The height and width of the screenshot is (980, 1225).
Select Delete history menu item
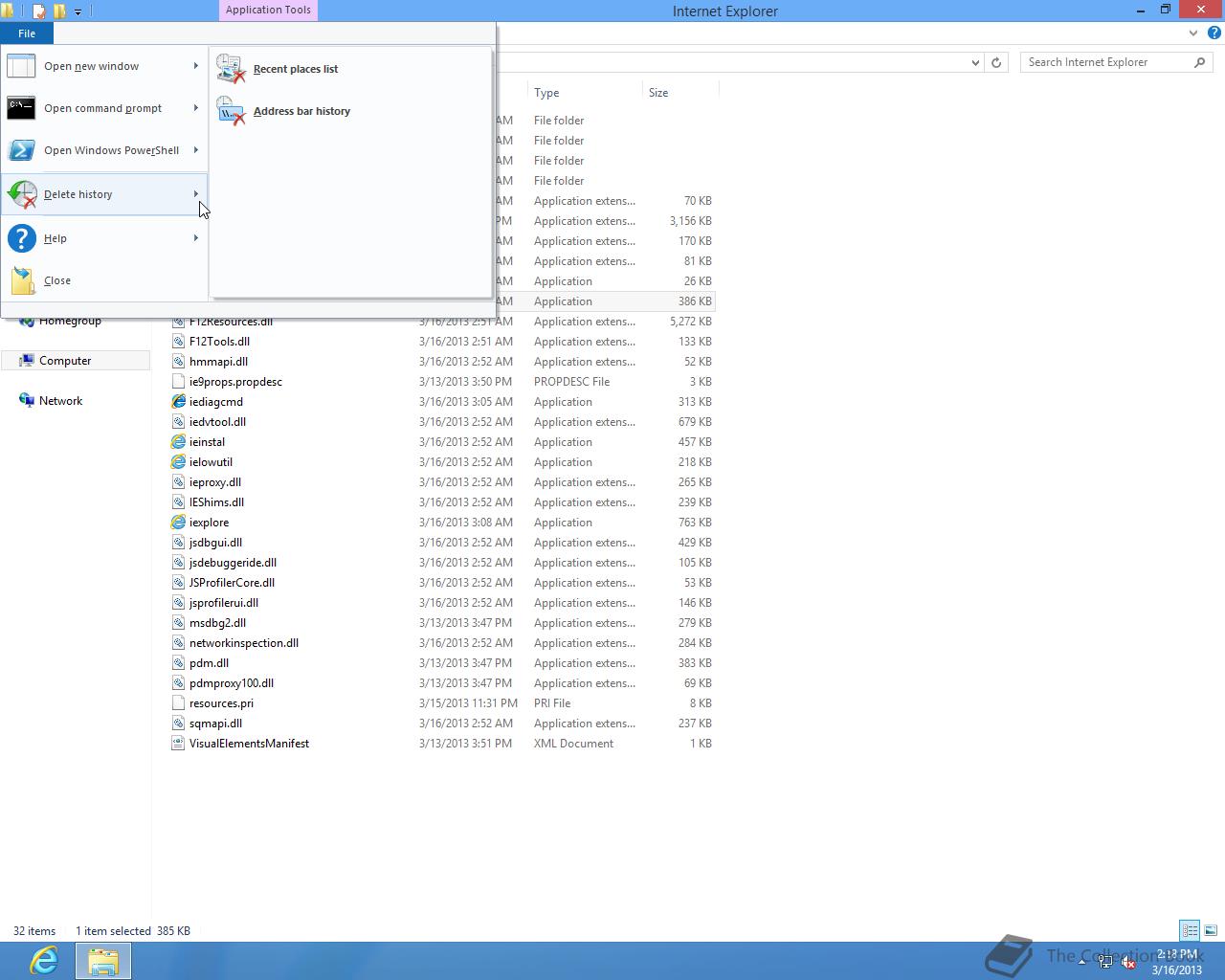point(104,194)
